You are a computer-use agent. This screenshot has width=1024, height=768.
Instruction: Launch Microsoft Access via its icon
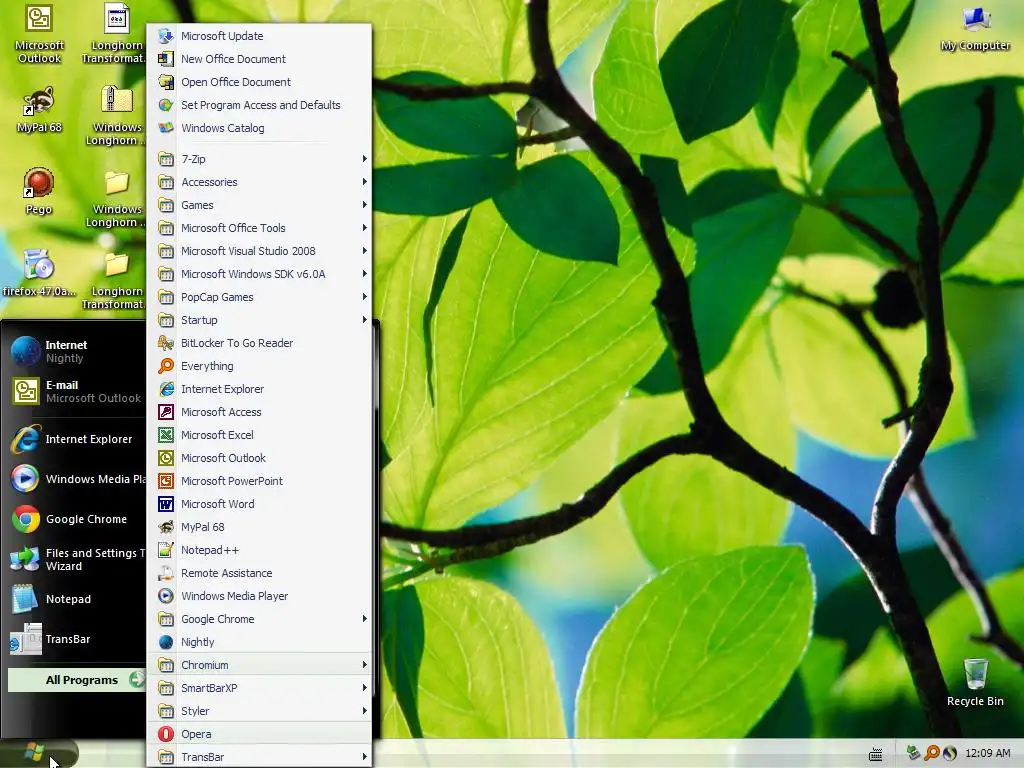[x=166, y=412]
